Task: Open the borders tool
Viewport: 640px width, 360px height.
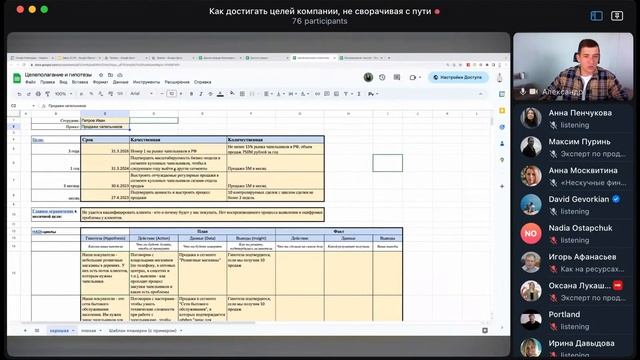Action: click(x=242, y=94)
